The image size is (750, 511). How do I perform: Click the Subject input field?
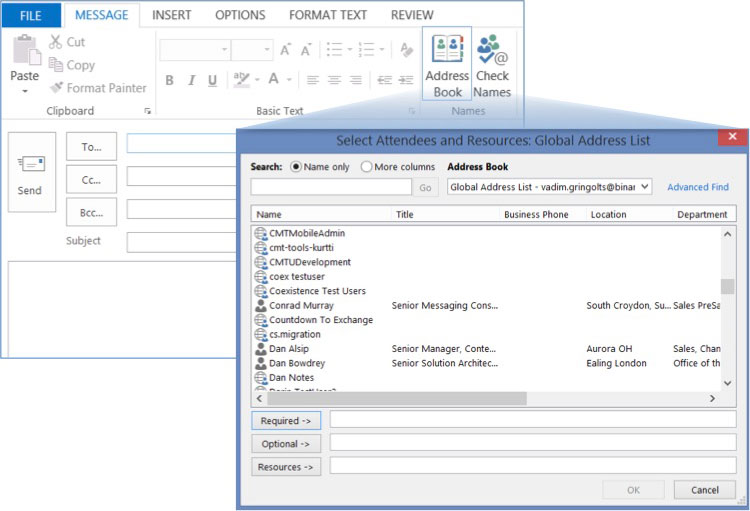[182, 242]
